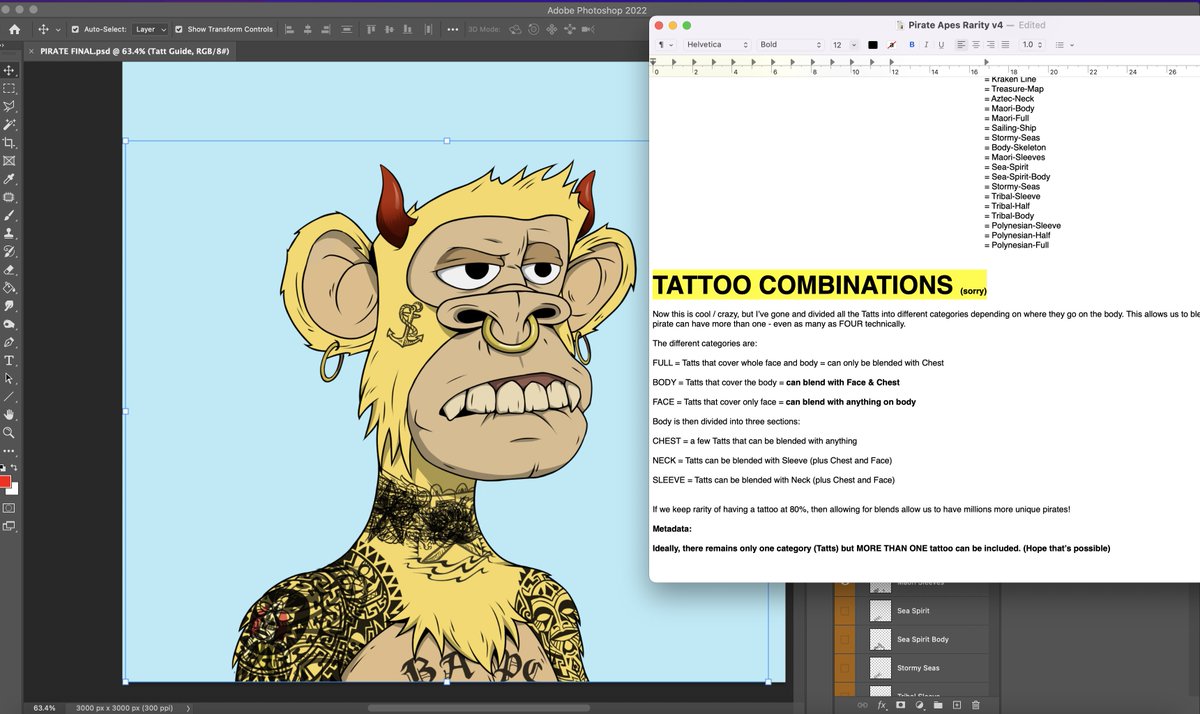Click the red foreground color swatch

click(6, 481)
